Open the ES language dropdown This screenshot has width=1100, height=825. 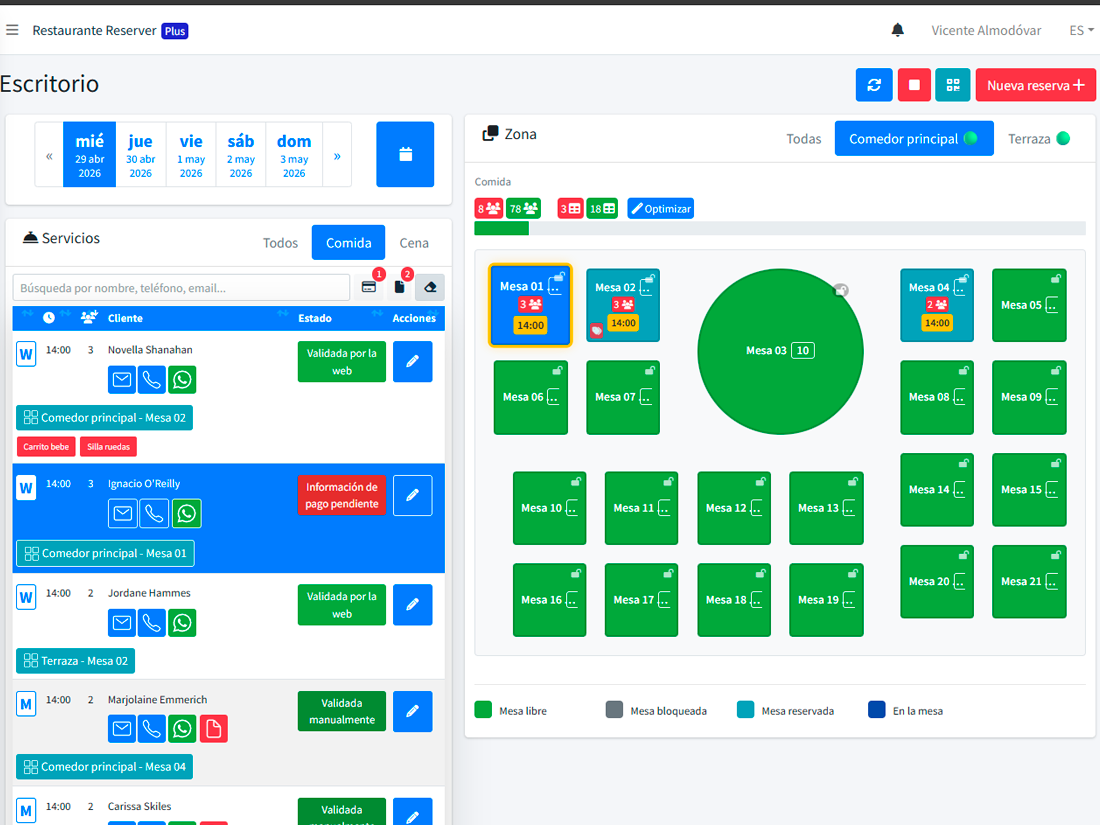1081,30
